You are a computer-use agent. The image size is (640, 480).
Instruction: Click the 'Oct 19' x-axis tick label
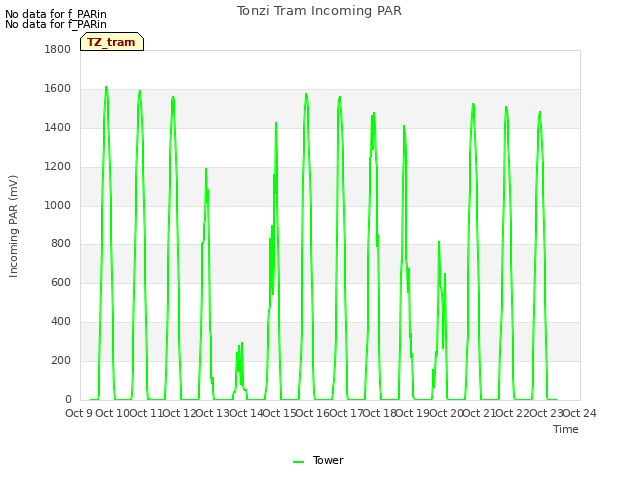click(x=413, y=413)
